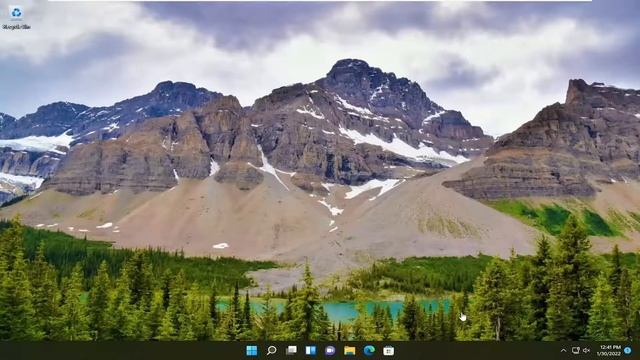Launch Microsoft Edge from the taskbar
Screen dimensions: 640x360
click(369, 351)
